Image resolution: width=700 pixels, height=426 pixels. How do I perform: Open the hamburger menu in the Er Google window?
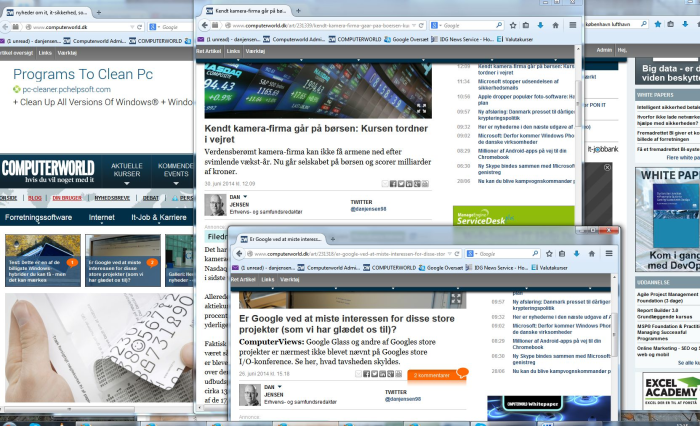point(609,254)
